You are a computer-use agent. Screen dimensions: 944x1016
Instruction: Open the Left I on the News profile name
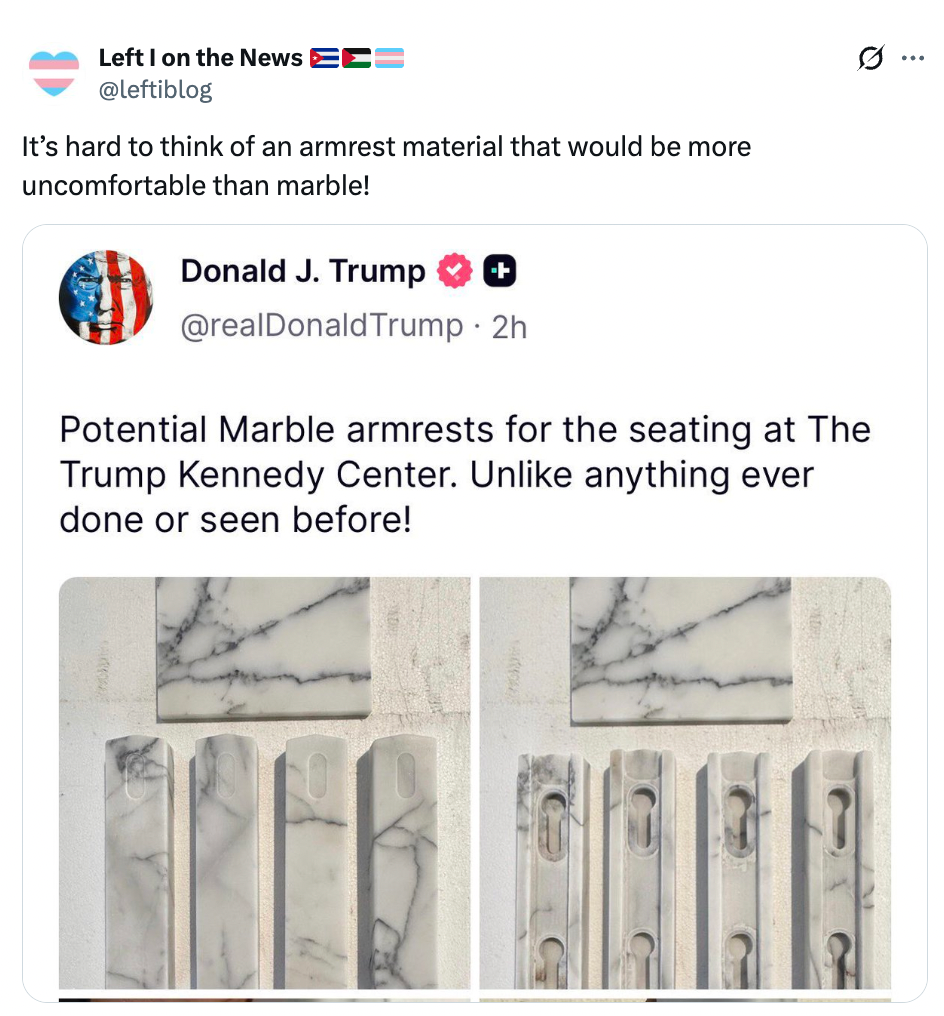[200, 59]
